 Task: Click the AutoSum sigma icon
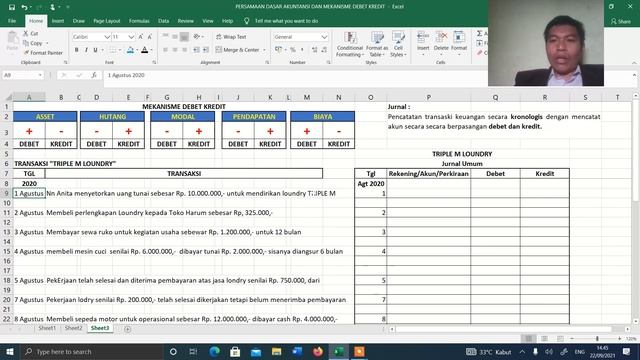pyautogui.click(x=480, y=33)
